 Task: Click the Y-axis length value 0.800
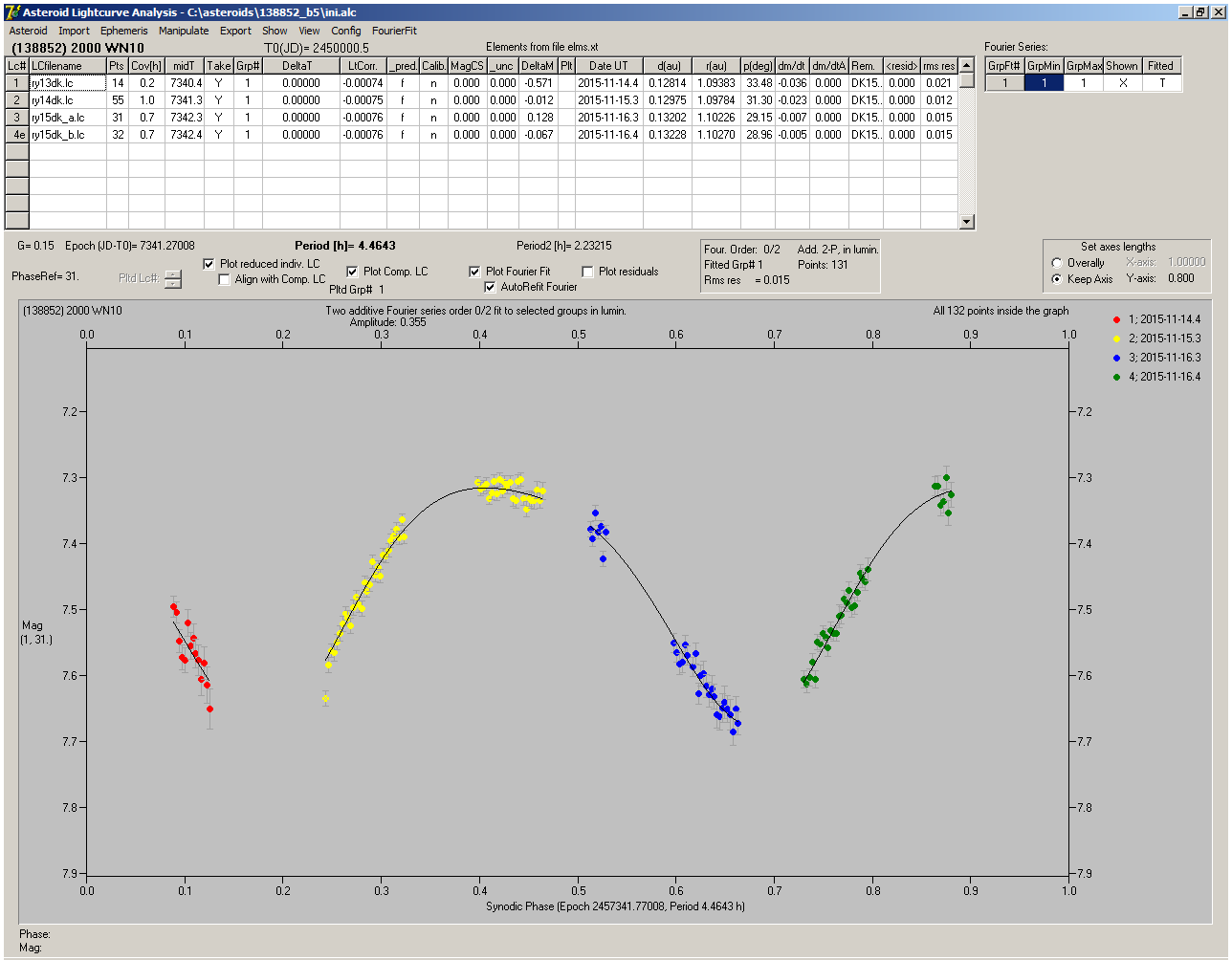(x=1180, y=278)
